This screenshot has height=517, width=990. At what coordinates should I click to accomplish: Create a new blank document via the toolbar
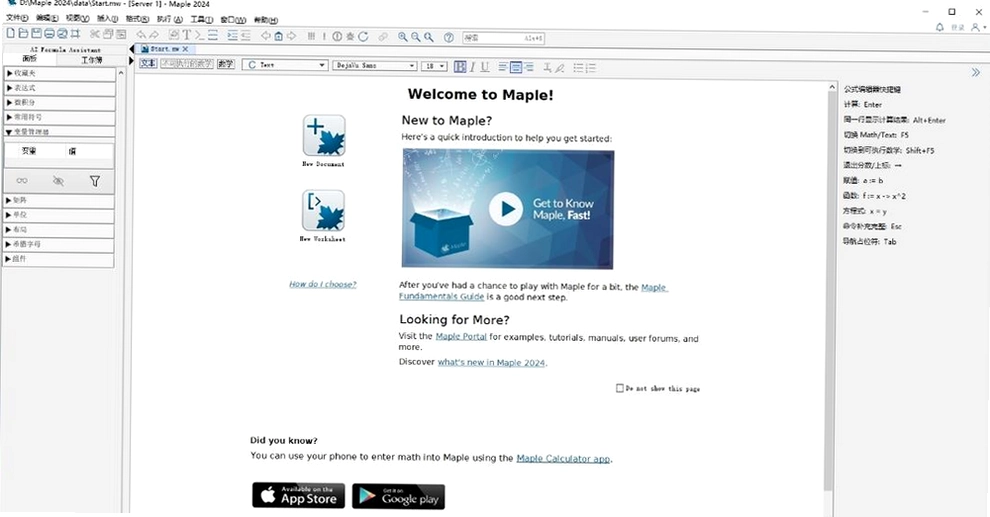point(11,34)
